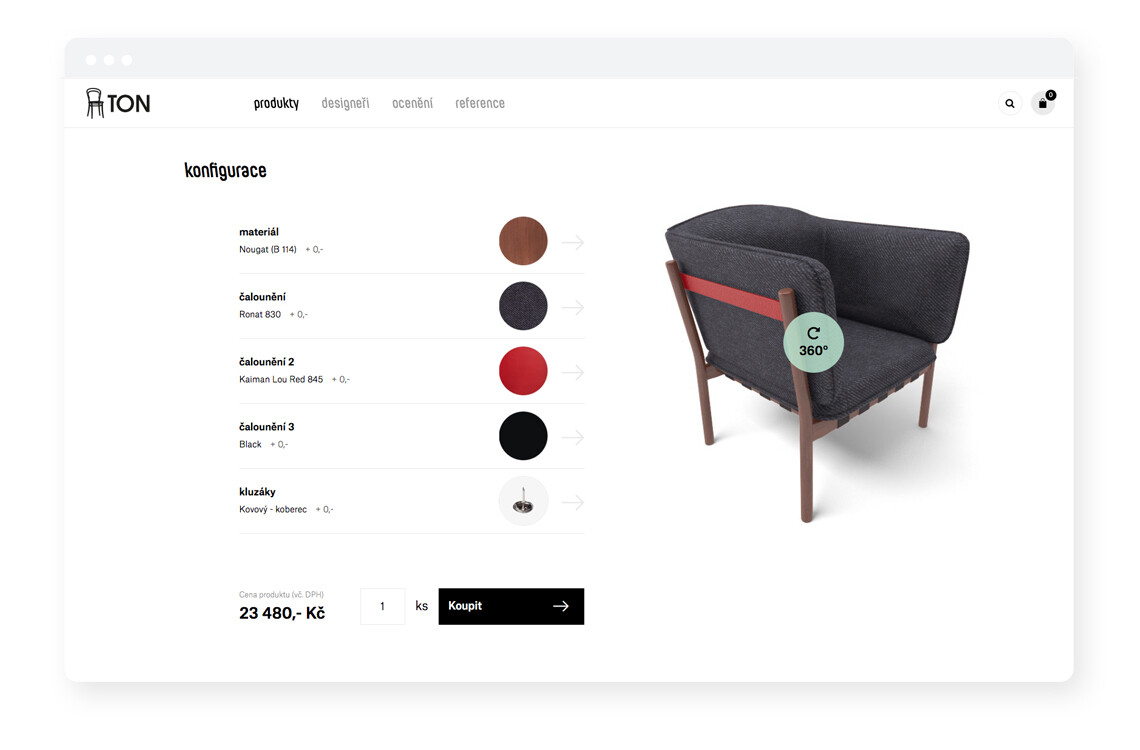
Task: Rotate chair with 360° view button
Action: [813, 342]
